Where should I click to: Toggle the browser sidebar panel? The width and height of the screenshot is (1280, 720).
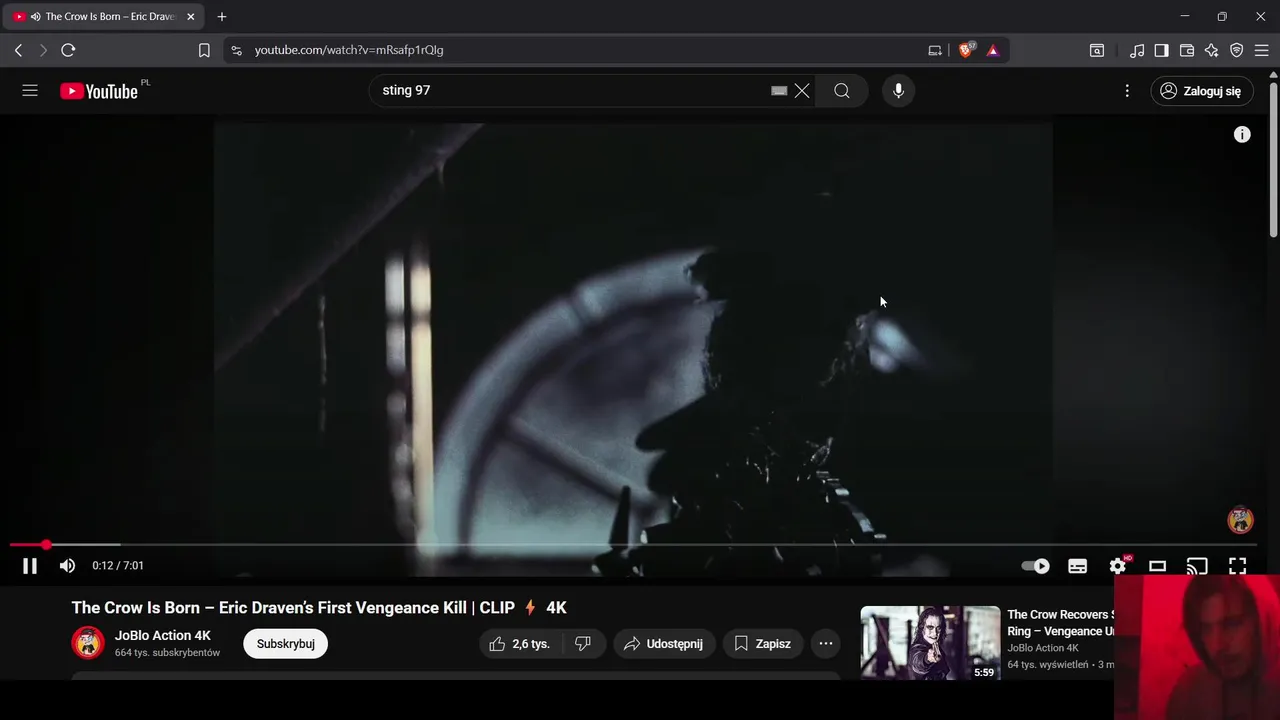coord(1162,50)
